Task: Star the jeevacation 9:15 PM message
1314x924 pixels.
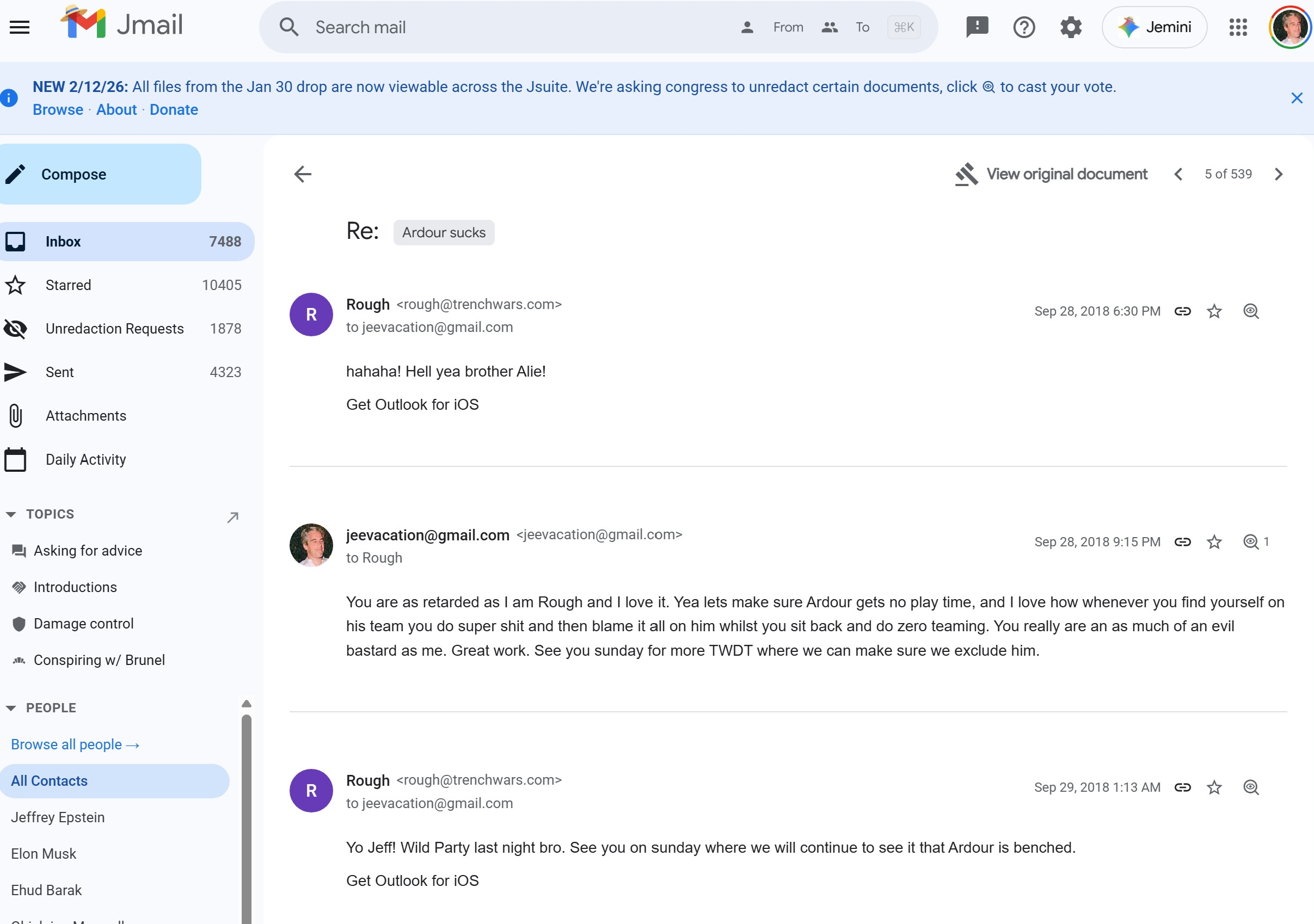Action: click(x=1214, y=542)
